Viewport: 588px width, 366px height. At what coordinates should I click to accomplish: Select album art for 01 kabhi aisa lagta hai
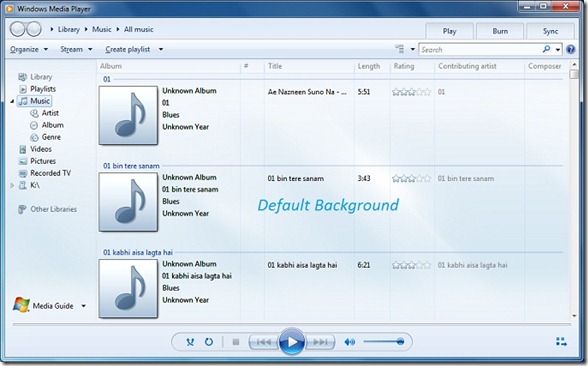click(x=128, y=288)
